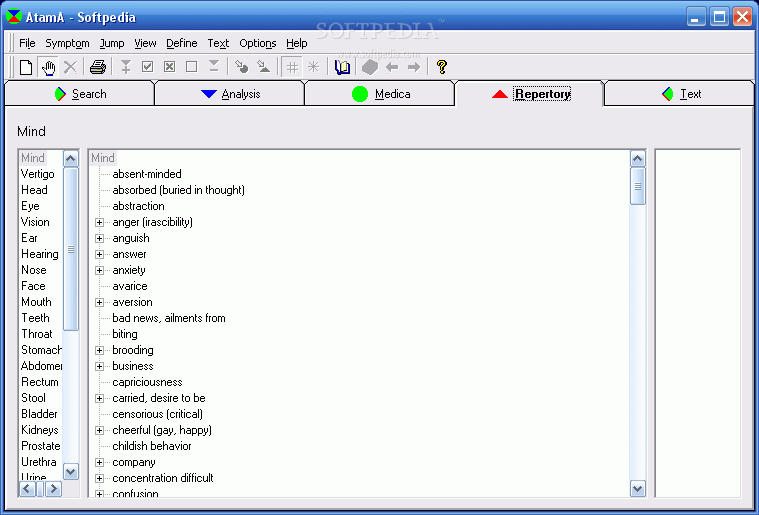Select bad news, ailments from rubric
This screenshot has width=759, height=515.
169,318
